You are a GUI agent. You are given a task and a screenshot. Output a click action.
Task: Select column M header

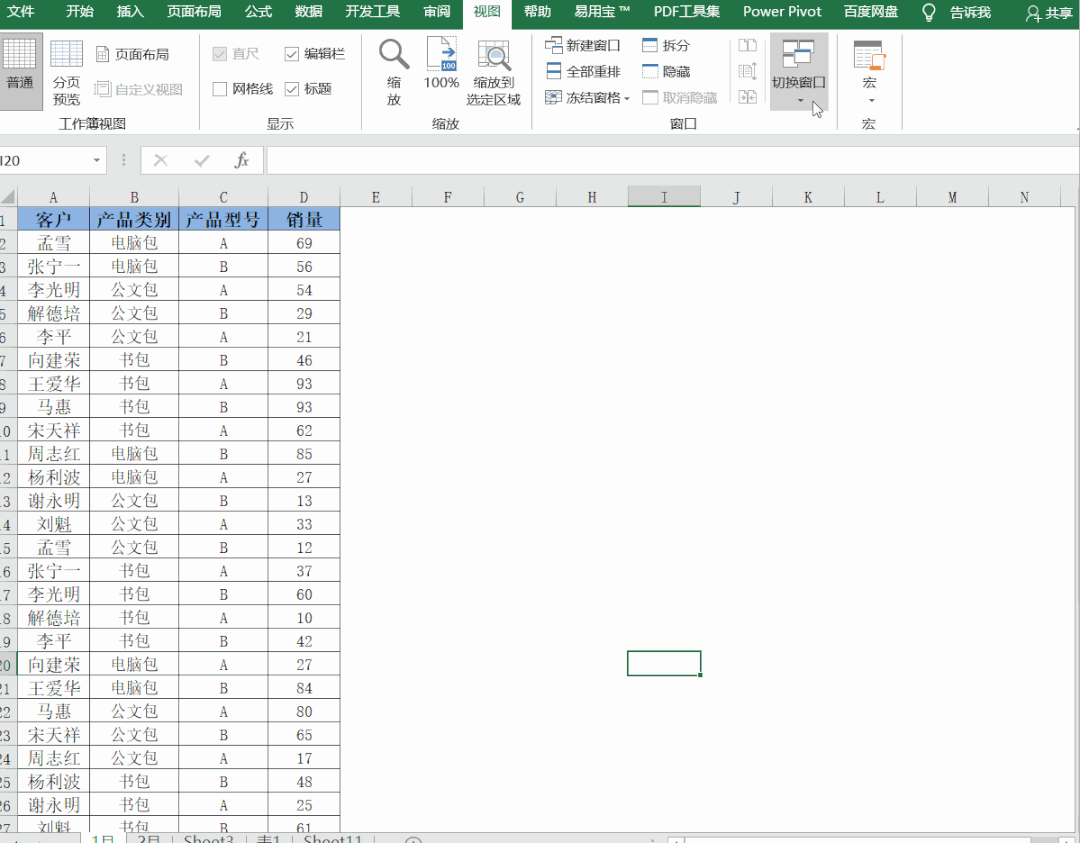coord(952,197)
